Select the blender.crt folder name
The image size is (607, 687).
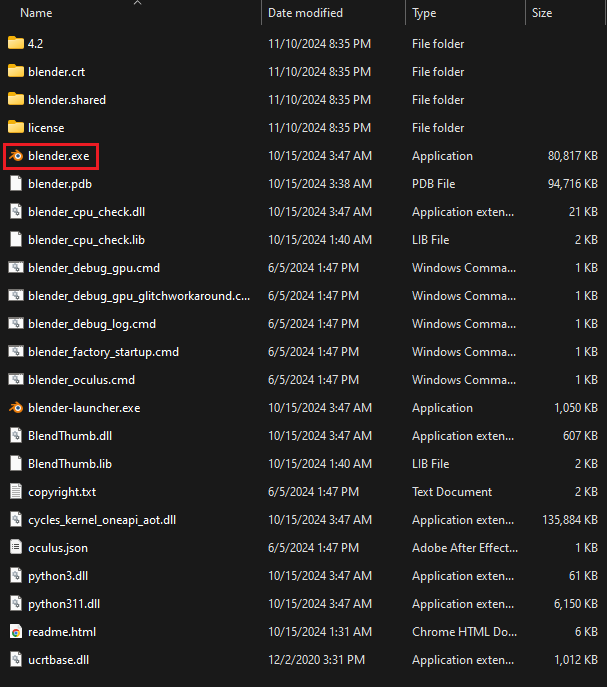(57, 72)
